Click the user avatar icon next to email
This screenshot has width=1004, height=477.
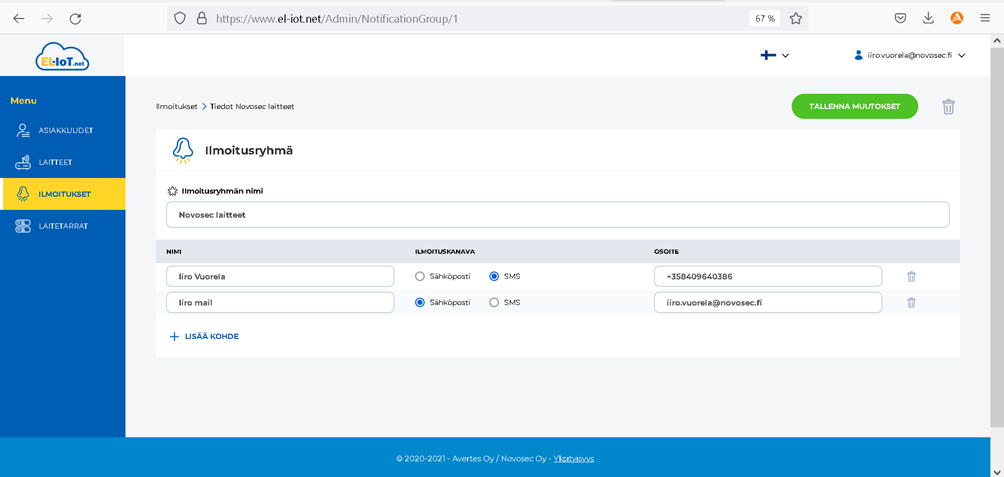pyautogui.click(x=859, y=55)
